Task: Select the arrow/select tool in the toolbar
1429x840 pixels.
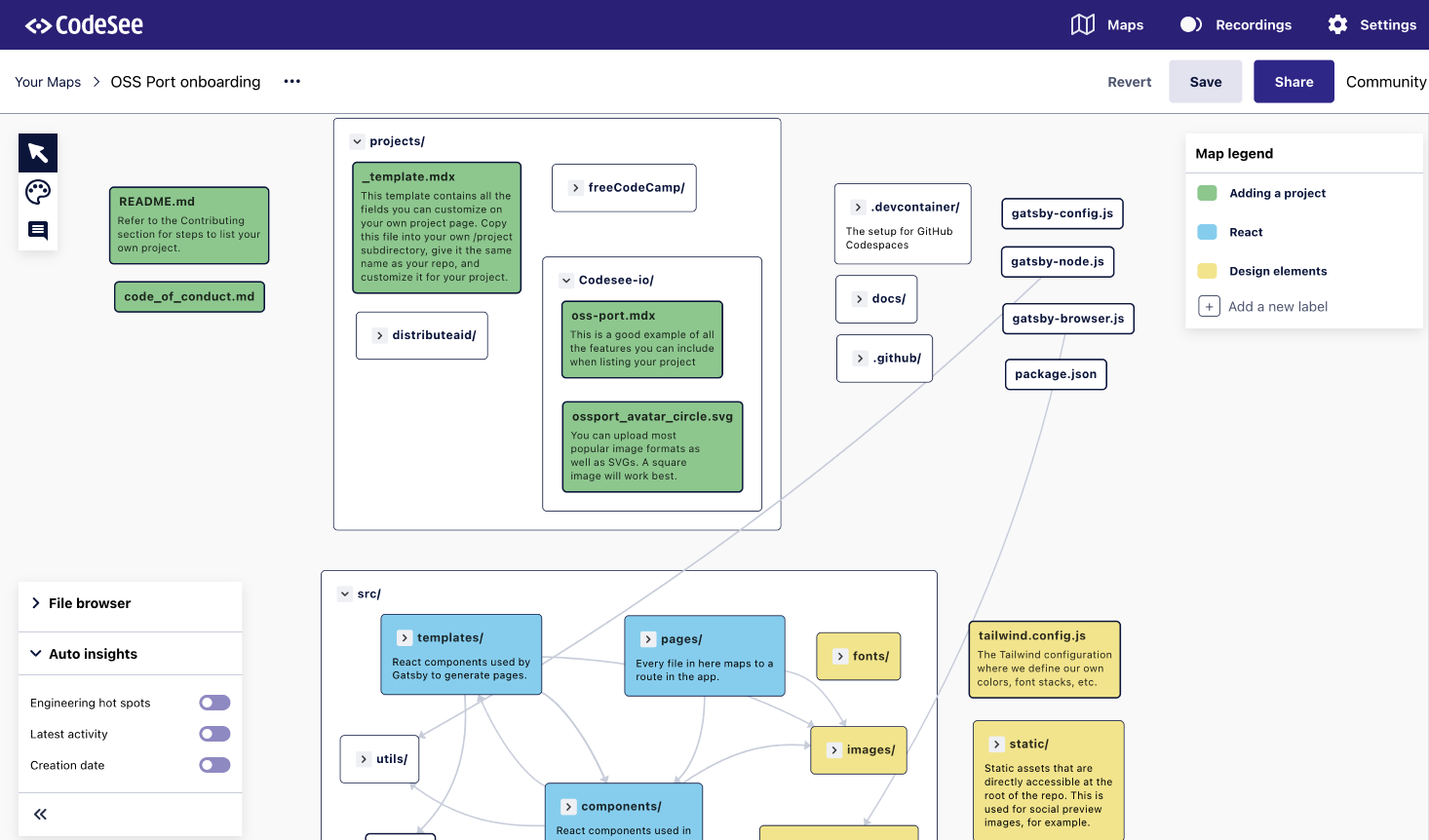Action: point(37,152)
